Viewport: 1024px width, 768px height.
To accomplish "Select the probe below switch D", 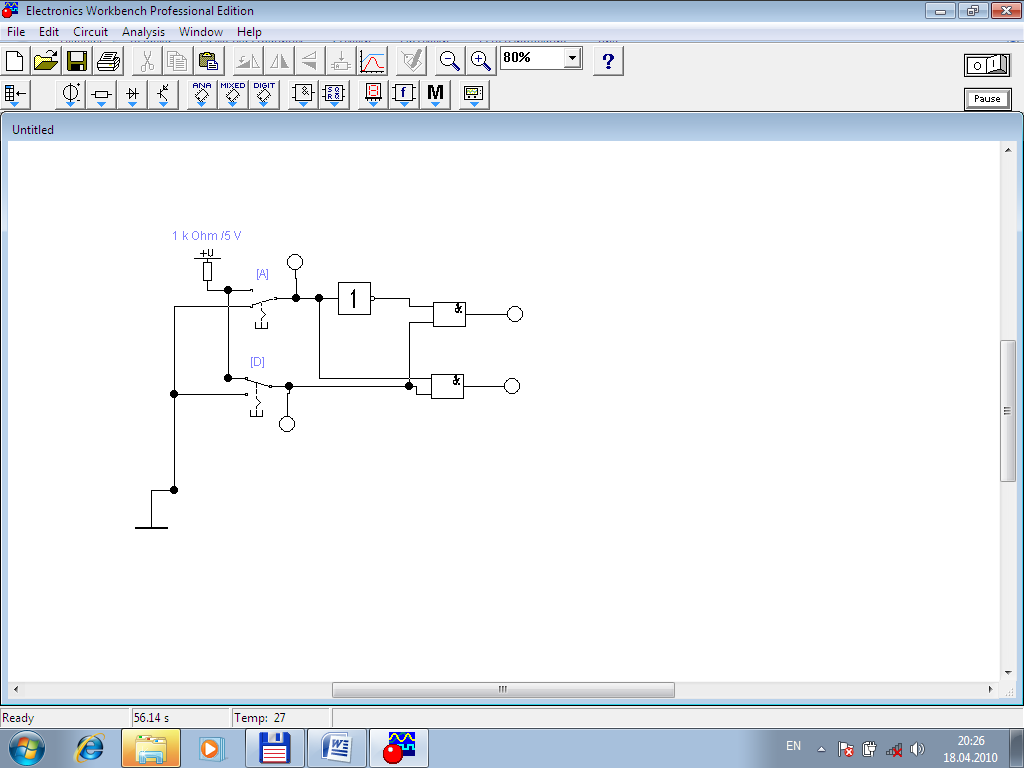I will coord(287,424).
